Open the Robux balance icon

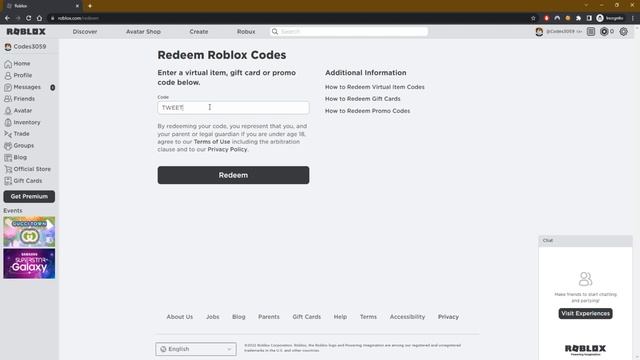coord(604,31)
